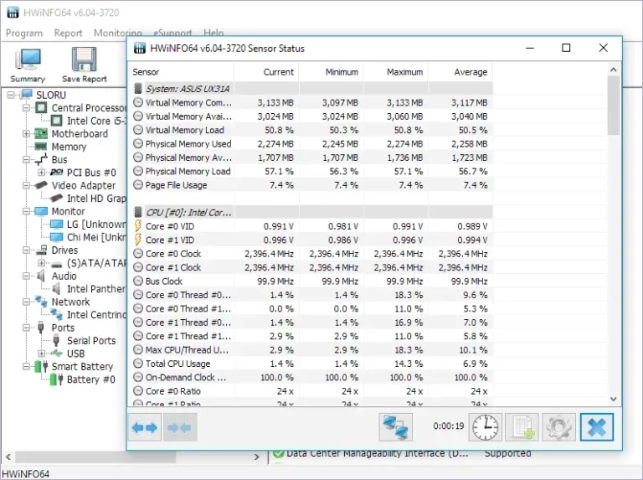This screenshot has width=643, height=480.
Task: Open the Program menu
Action: tap(24, 33)
